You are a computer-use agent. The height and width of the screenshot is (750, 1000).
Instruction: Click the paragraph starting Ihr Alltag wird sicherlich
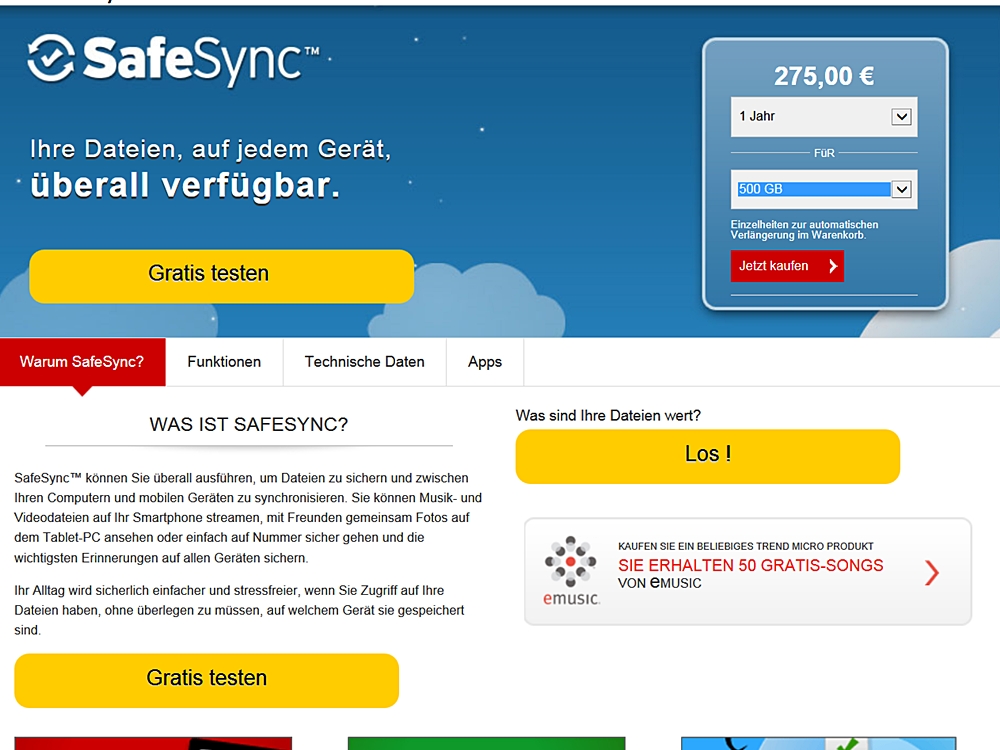[239, 610]
